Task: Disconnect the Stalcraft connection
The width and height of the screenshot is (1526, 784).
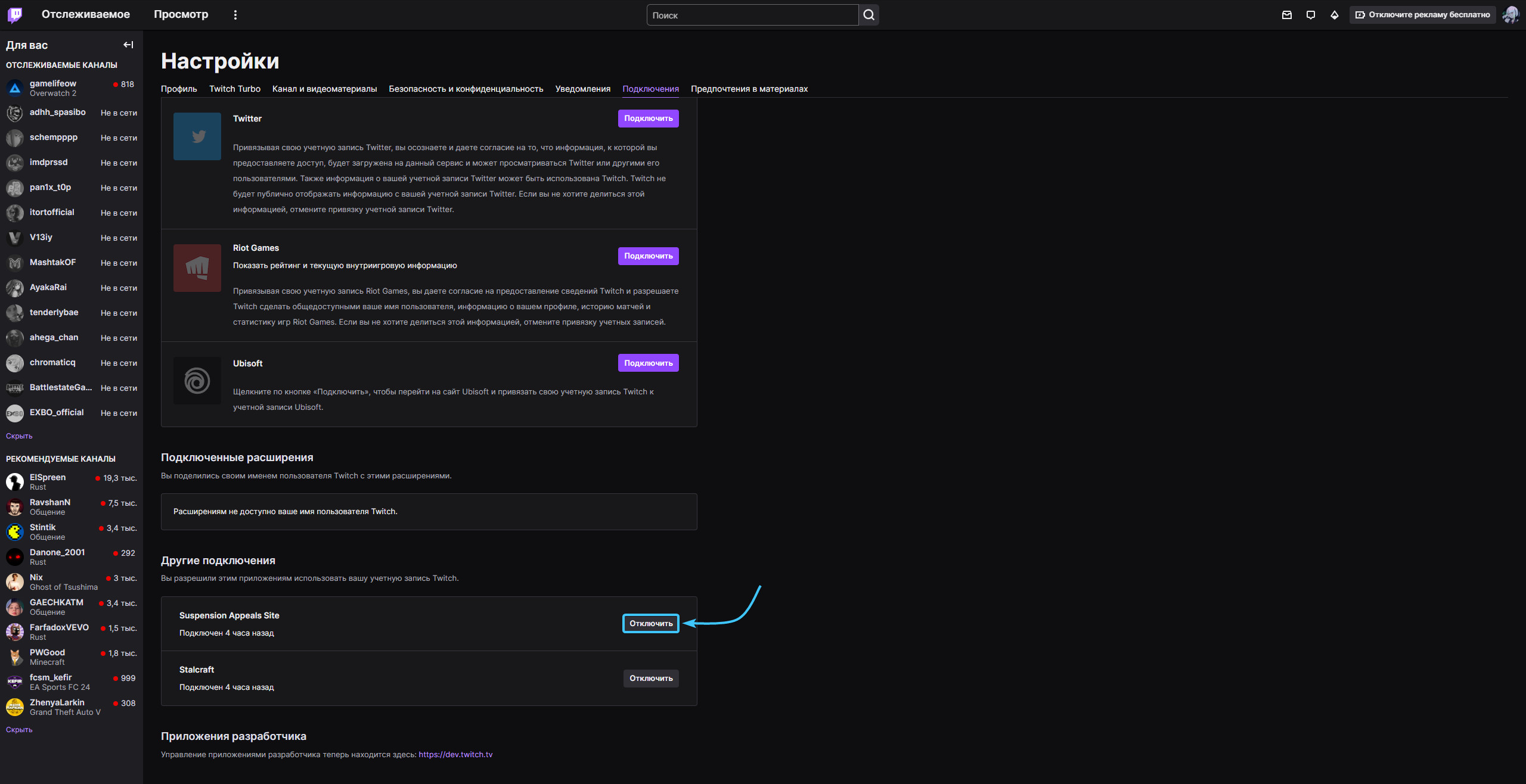Action: 651,679
